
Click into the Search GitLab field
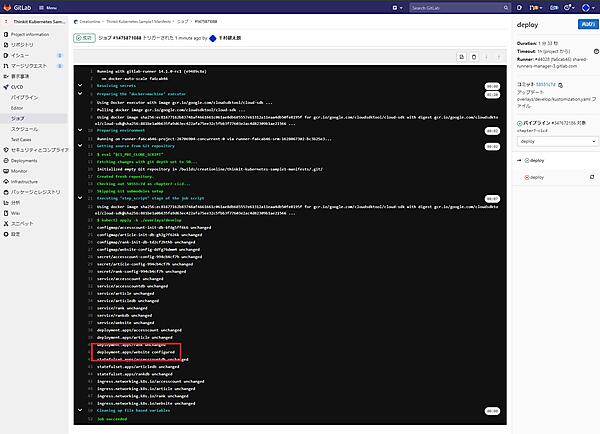(460, 8)
